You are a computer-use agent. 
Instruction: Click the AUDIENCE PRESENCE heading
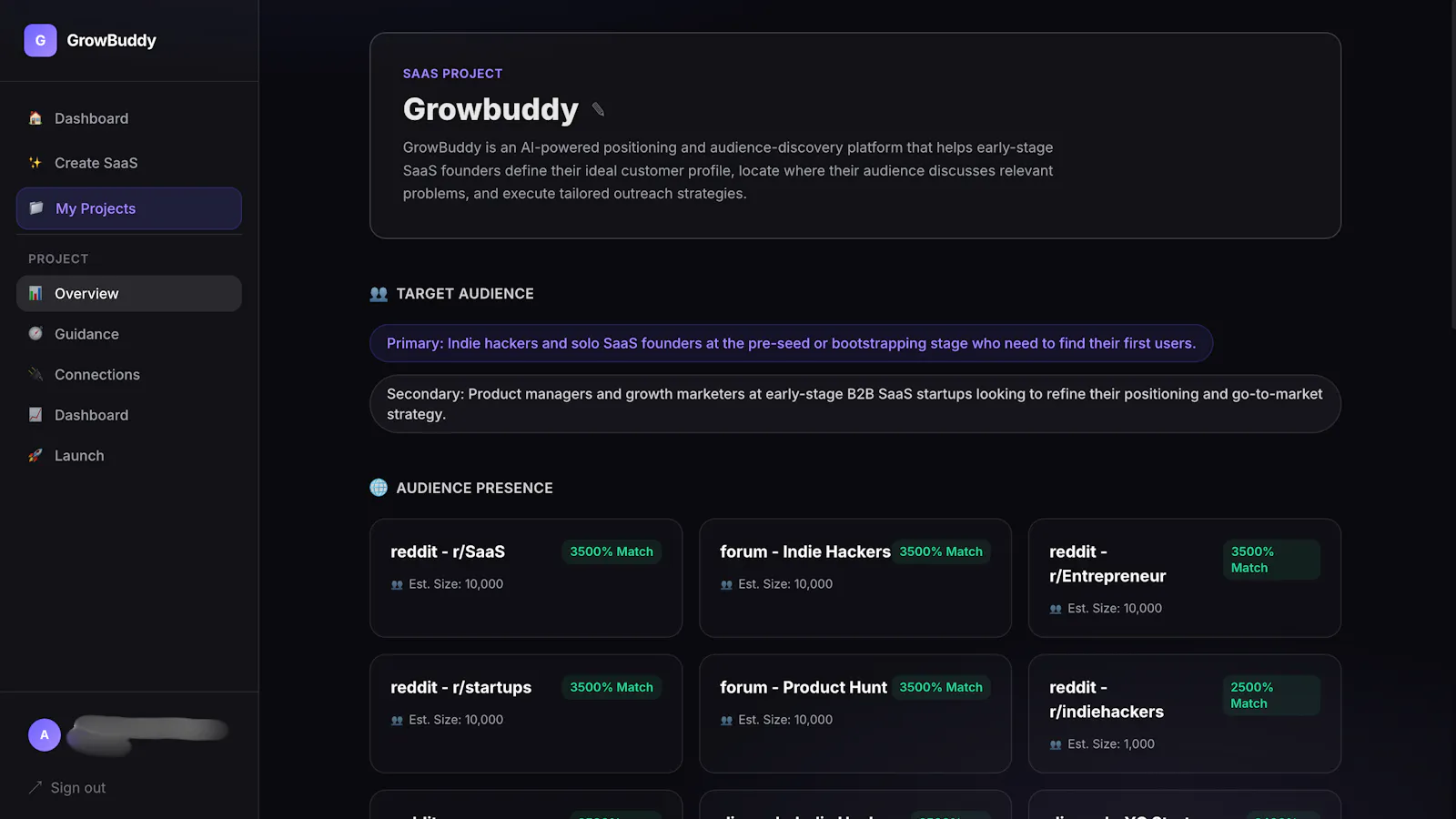(474, 488)
